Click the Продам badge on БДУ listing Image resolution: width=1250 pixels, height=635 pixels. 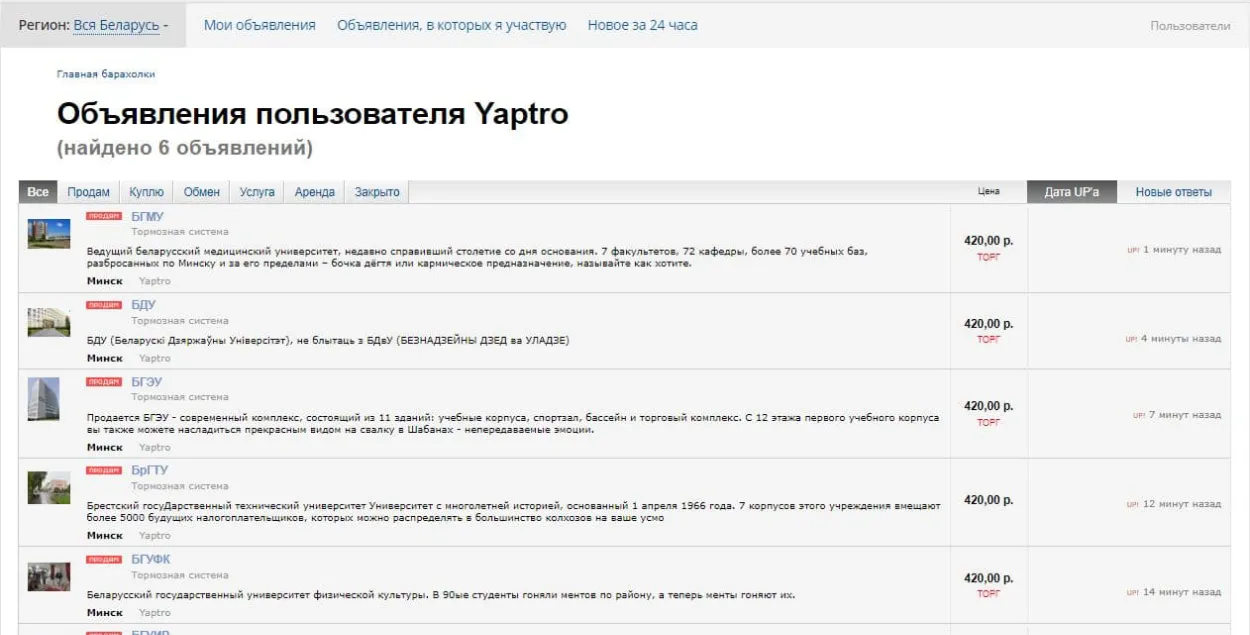coord(104,304)
